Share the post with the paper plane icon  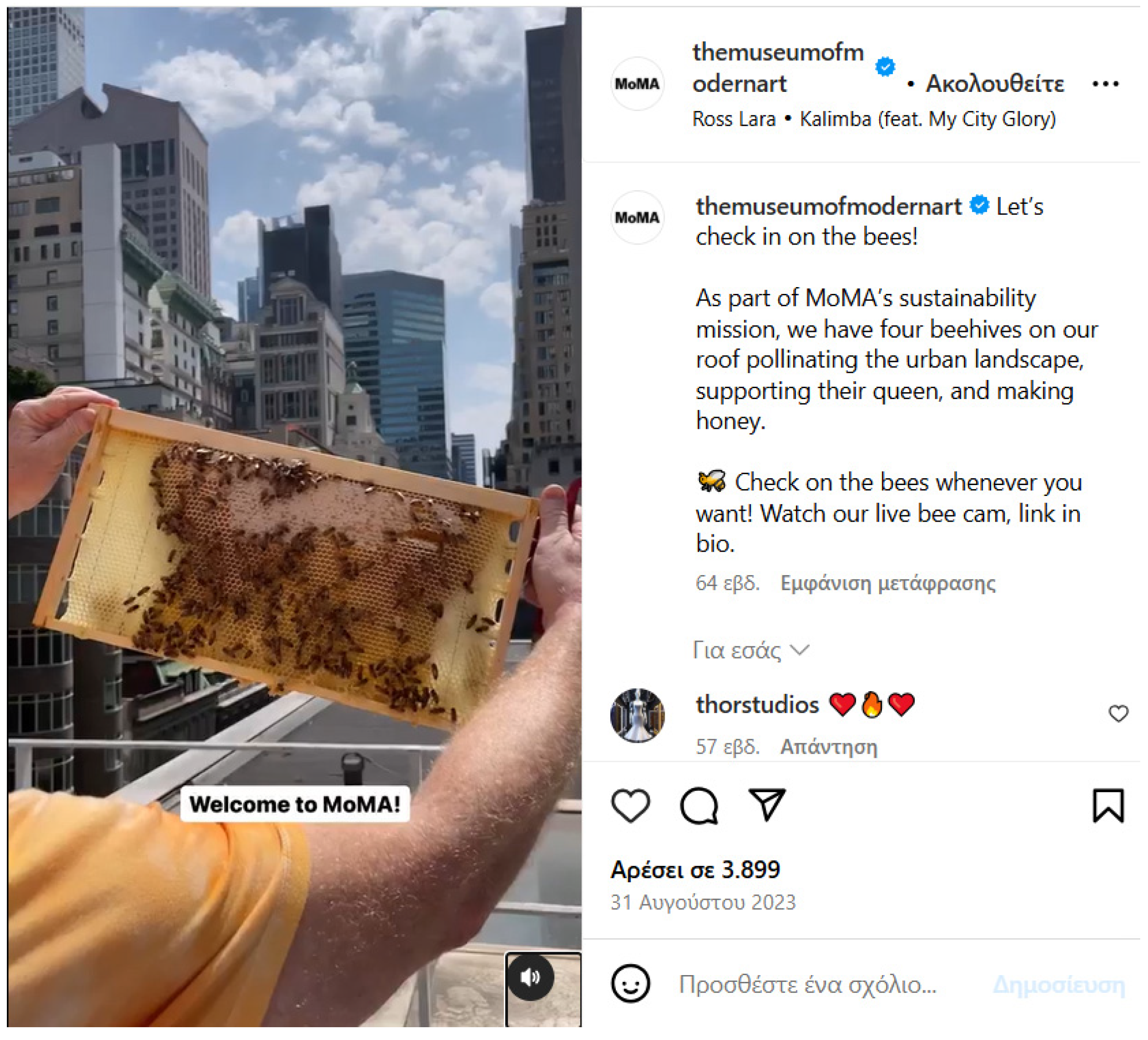(766, 804)
